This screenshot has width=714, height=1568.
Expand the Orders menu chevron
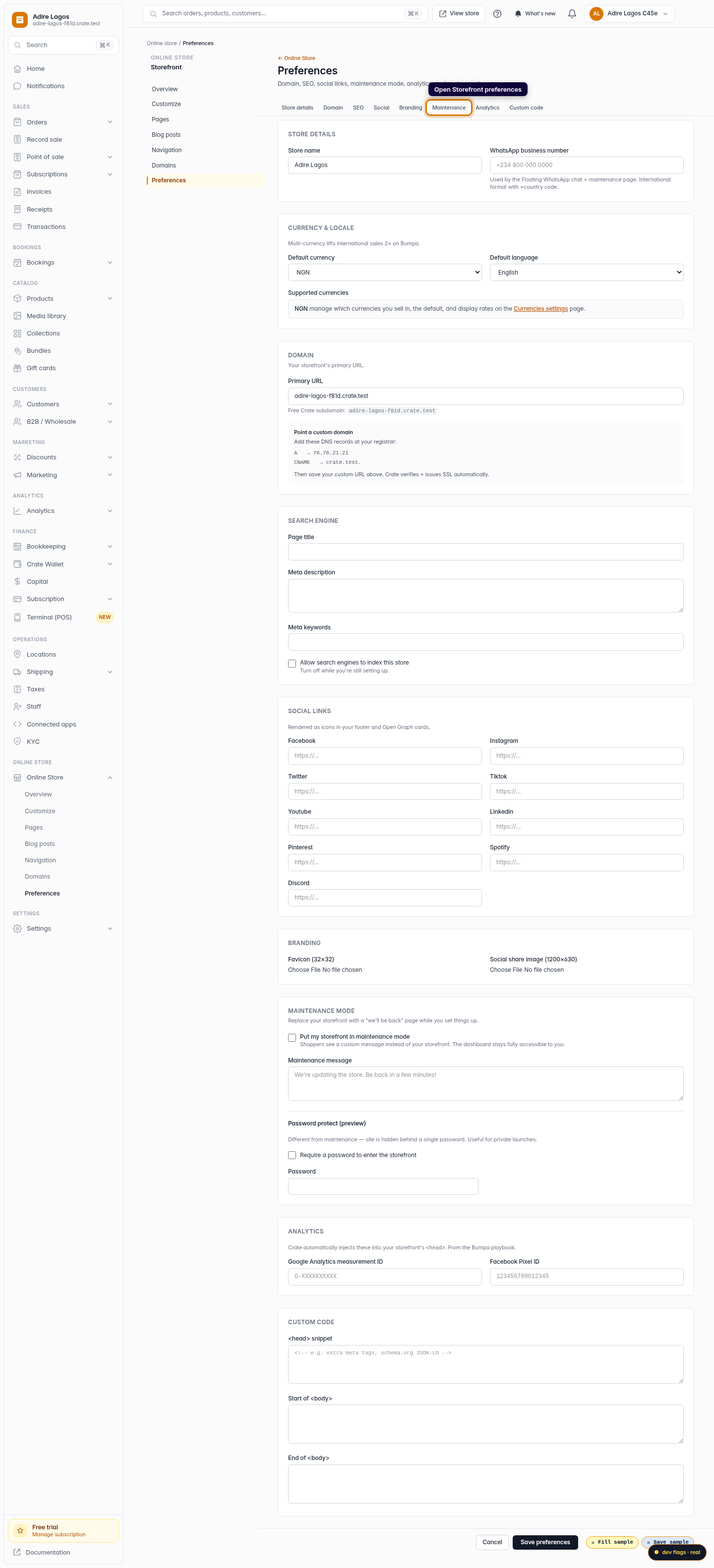(x=110, y=122)
